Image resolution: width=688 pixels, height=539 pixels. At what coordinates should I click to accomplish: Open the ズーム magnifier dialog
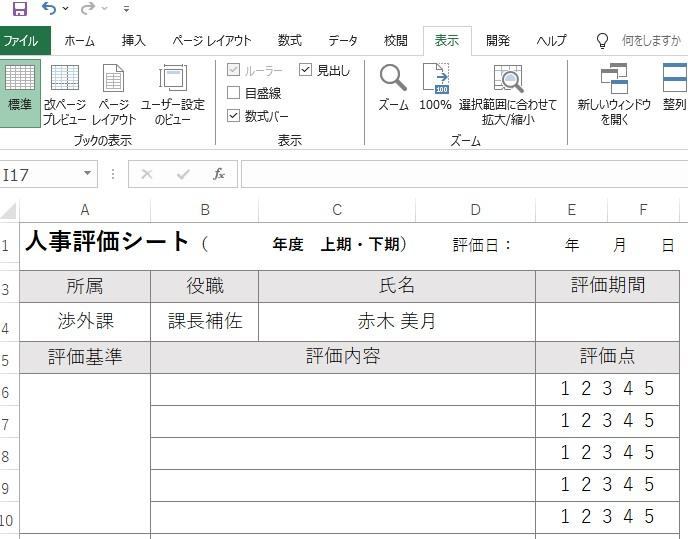[393, 88]
